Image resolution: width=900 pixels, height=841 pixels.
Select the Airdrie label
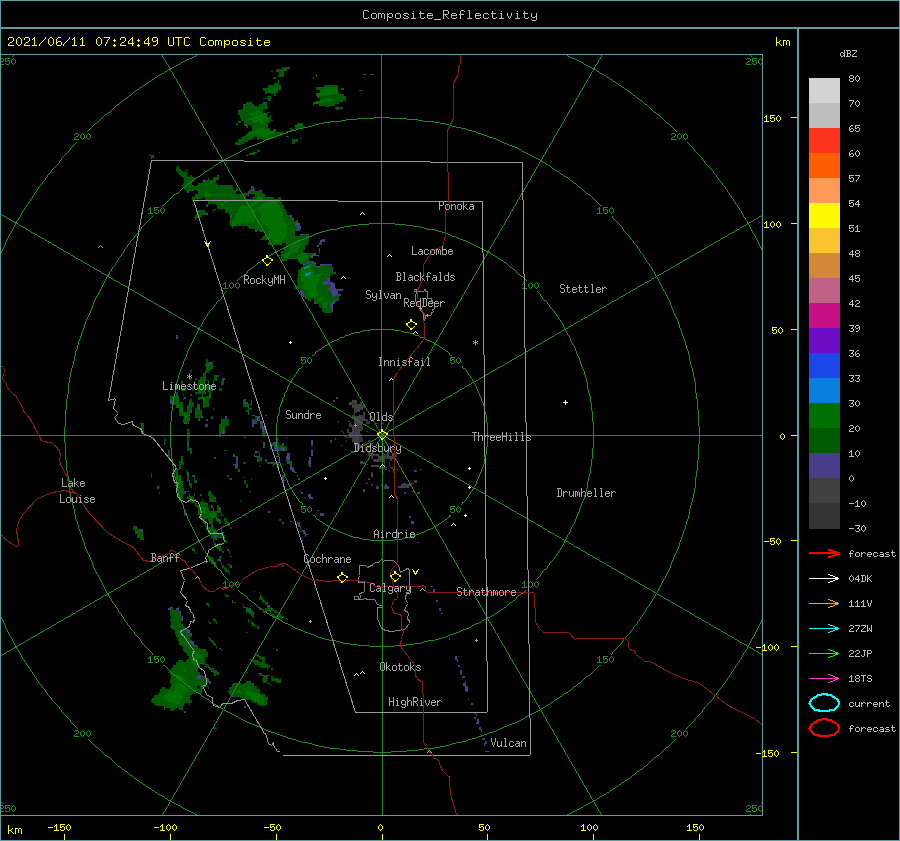coord(394,534)
